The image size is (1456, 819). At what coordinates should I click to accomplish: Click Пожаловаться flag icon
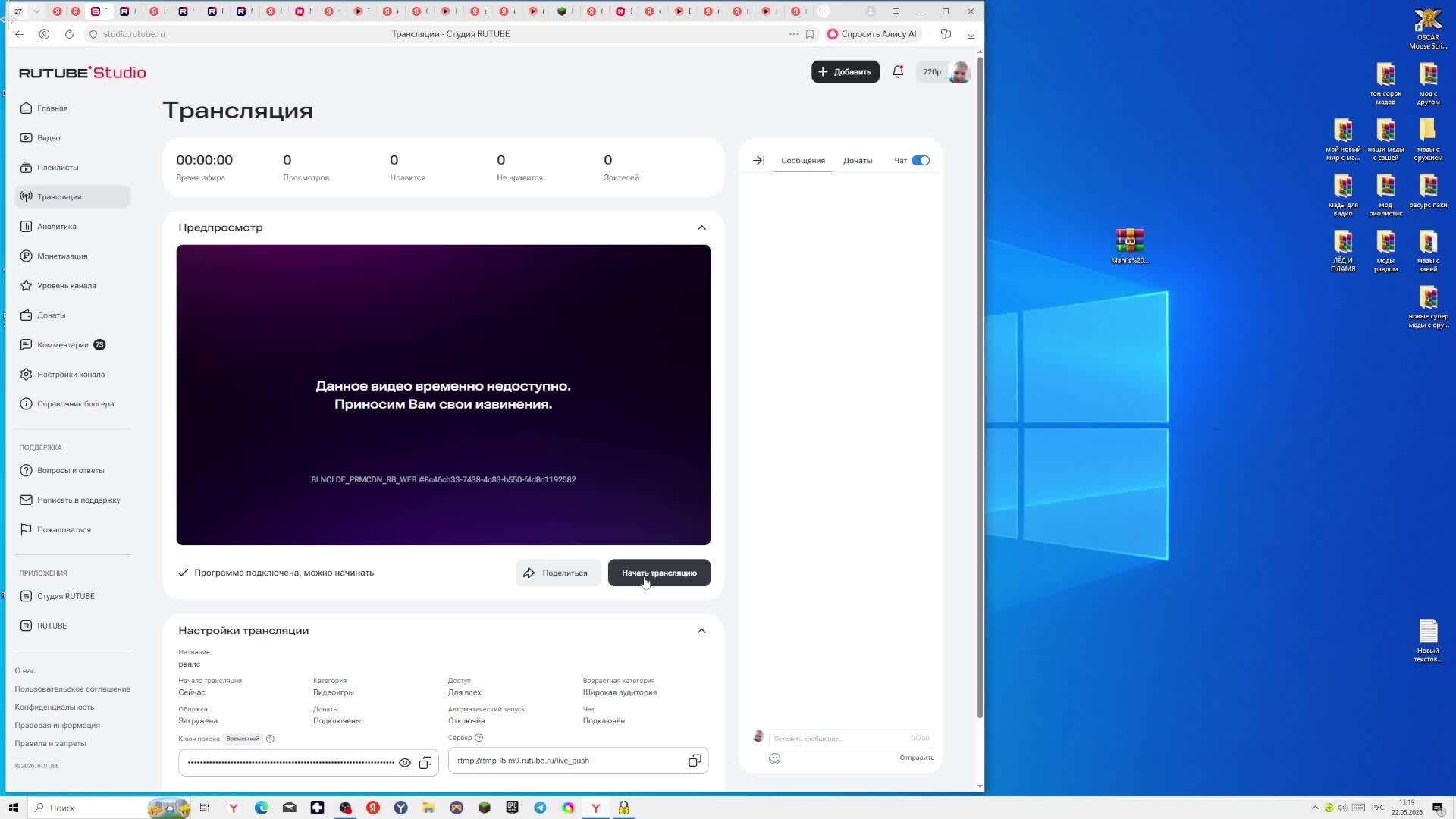pos(26,530)
